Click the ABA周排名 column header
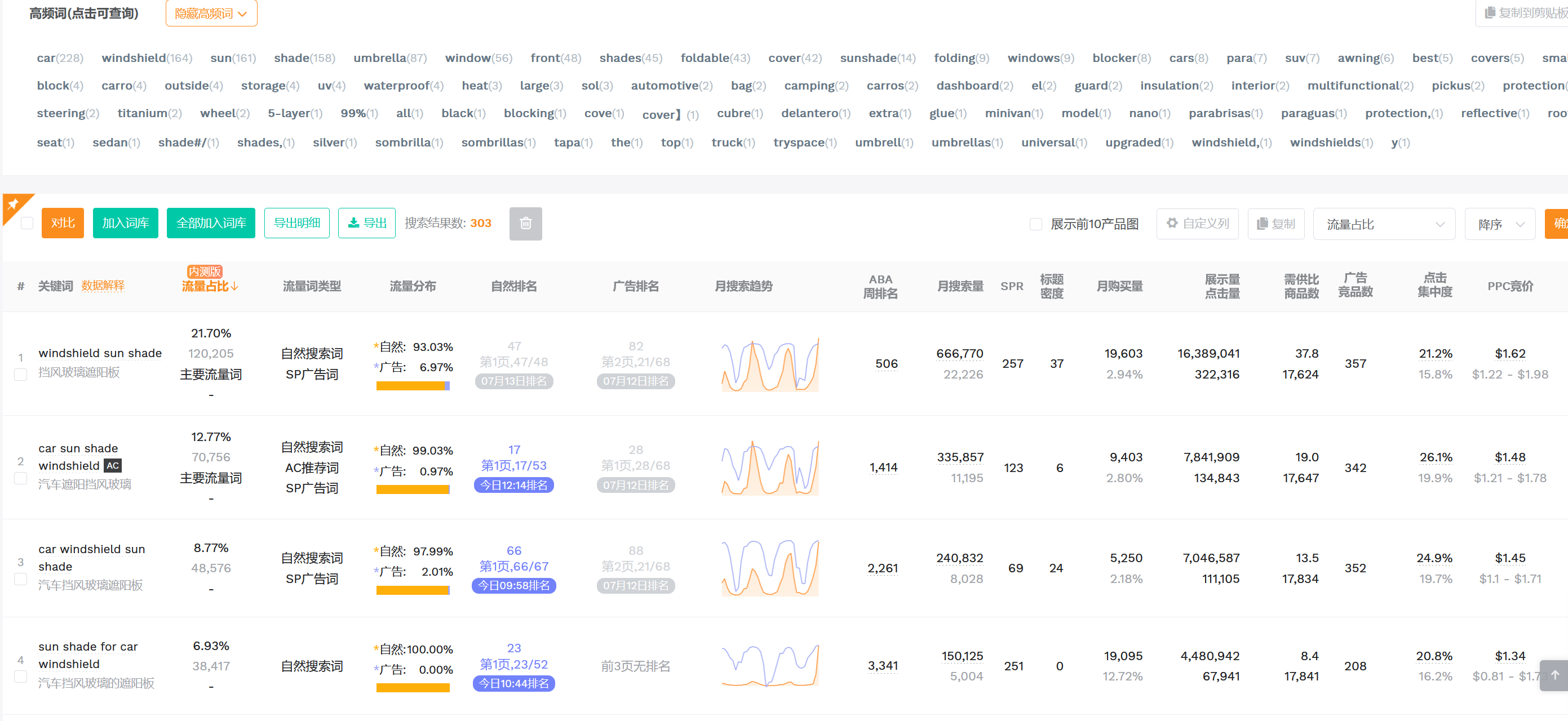This screenshot has width=1568, height=721. (x=880, y=286)
